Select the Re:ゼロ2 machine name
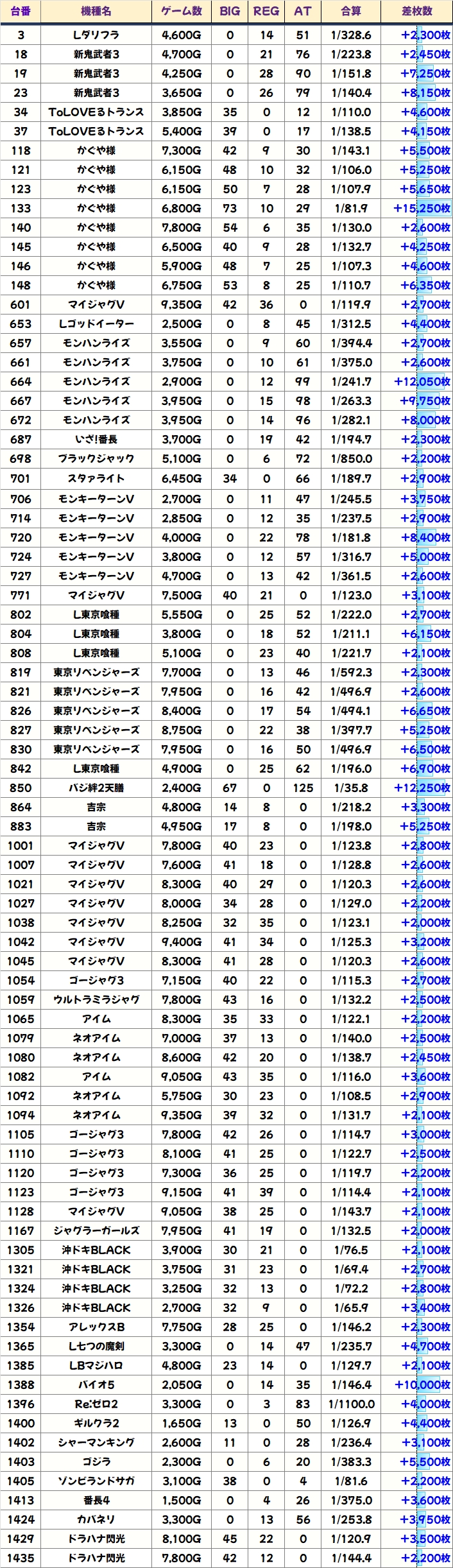The width and height of the screenshot is (453, 1568). [96, 1404]
